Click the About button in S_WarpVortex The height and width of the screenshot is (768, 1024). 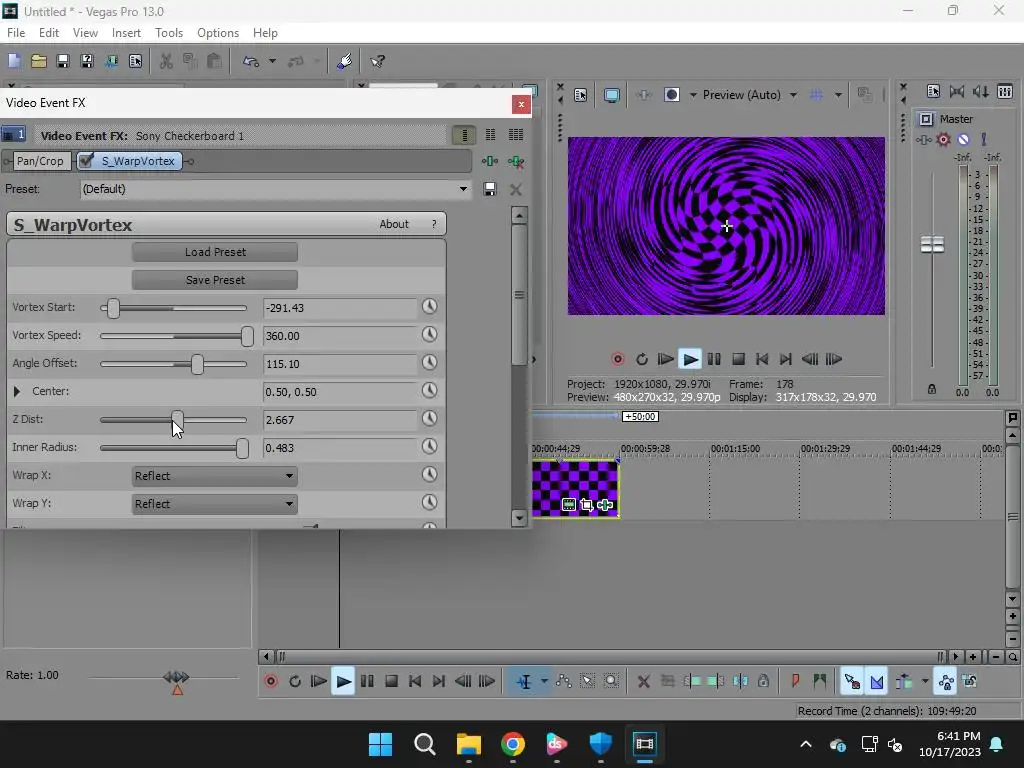coord(394,224)
